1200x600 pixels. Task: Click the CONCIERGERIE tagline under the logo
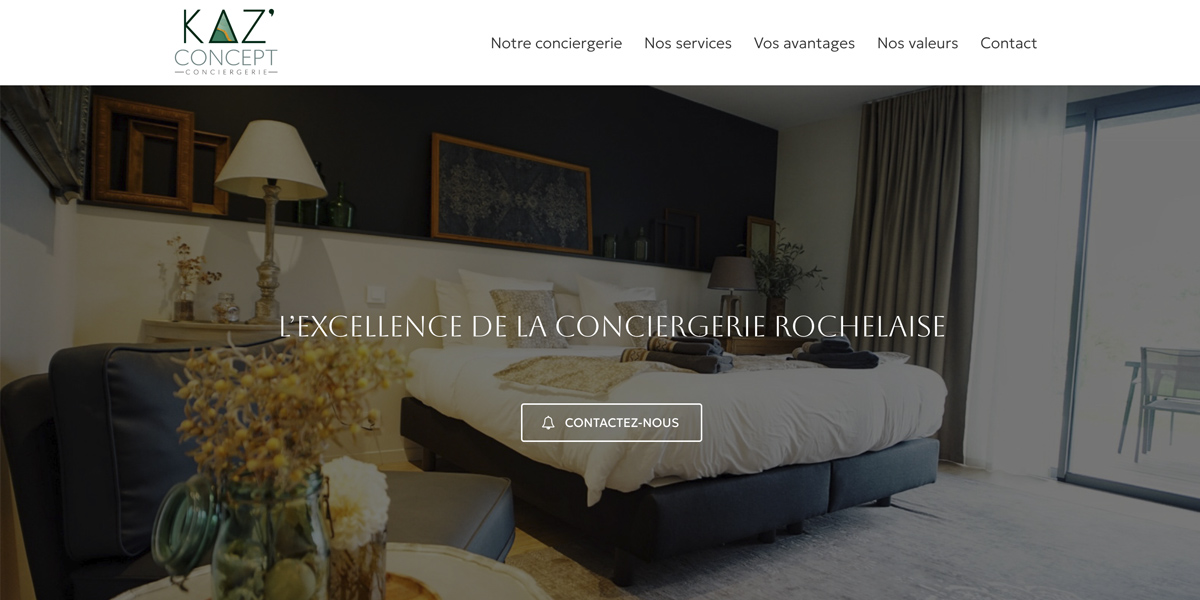pos(226,72)
